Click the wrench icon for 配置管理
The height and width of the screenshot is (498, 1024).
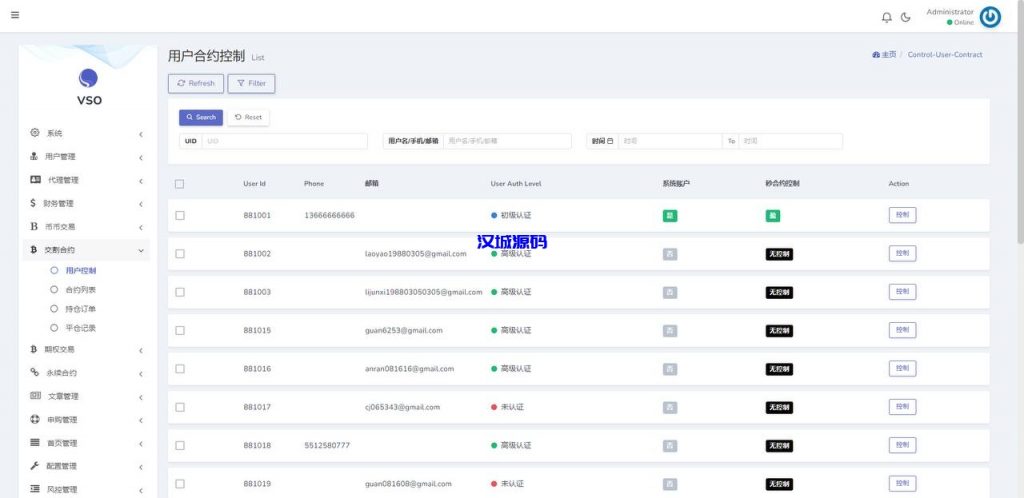[x=34, y=466]
